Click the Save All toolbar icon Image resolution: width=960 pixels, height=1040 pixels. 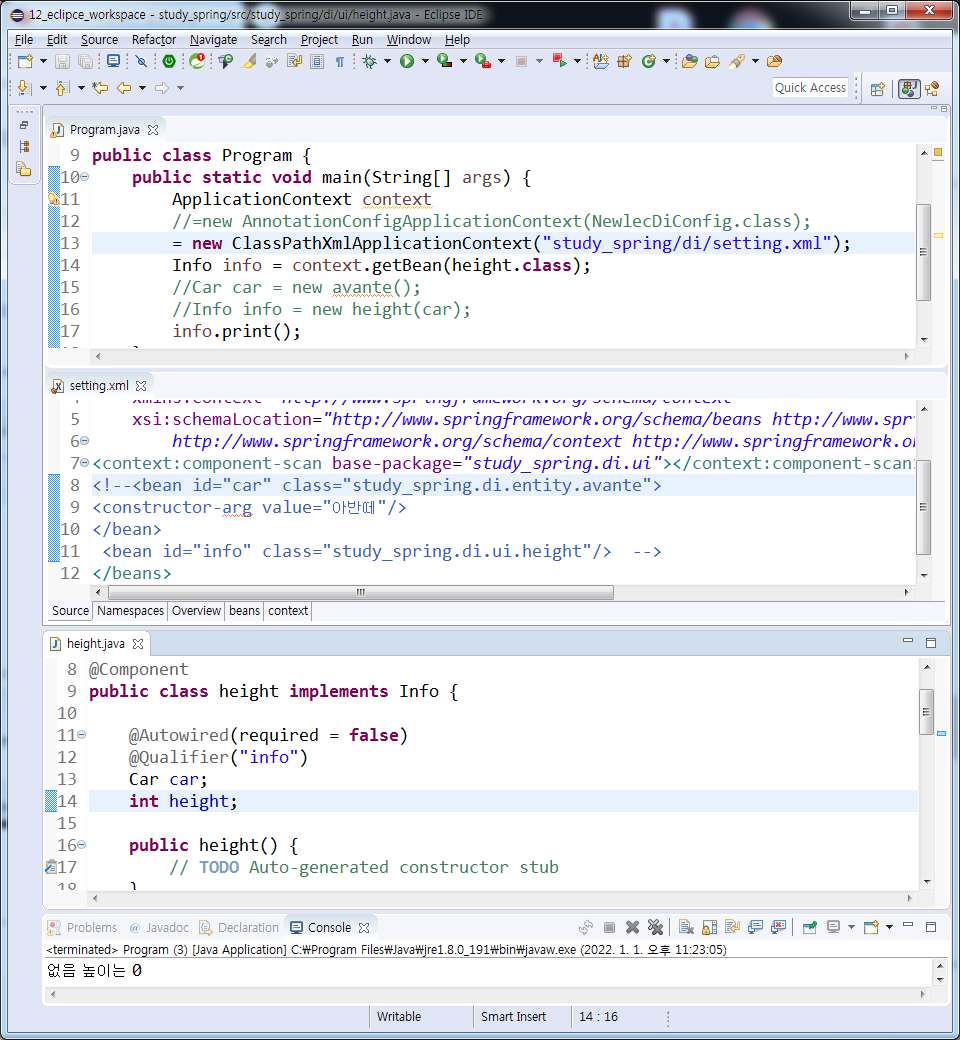pyautogui.click(x=86, y=62)
